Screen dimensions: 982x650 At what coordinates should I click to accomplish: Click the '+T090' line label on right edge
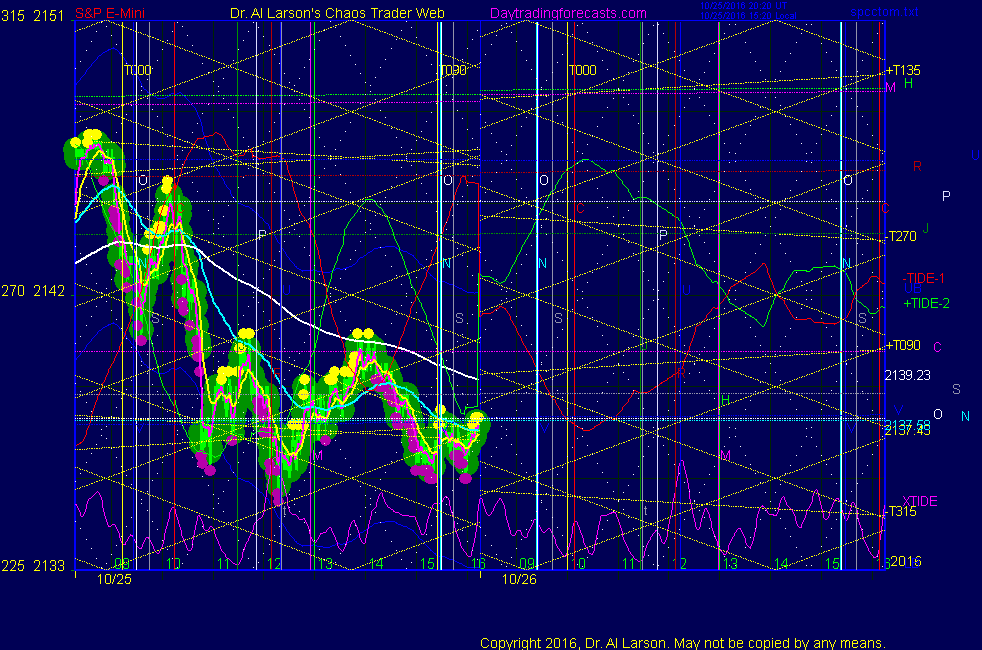click(x=903, y=345)
